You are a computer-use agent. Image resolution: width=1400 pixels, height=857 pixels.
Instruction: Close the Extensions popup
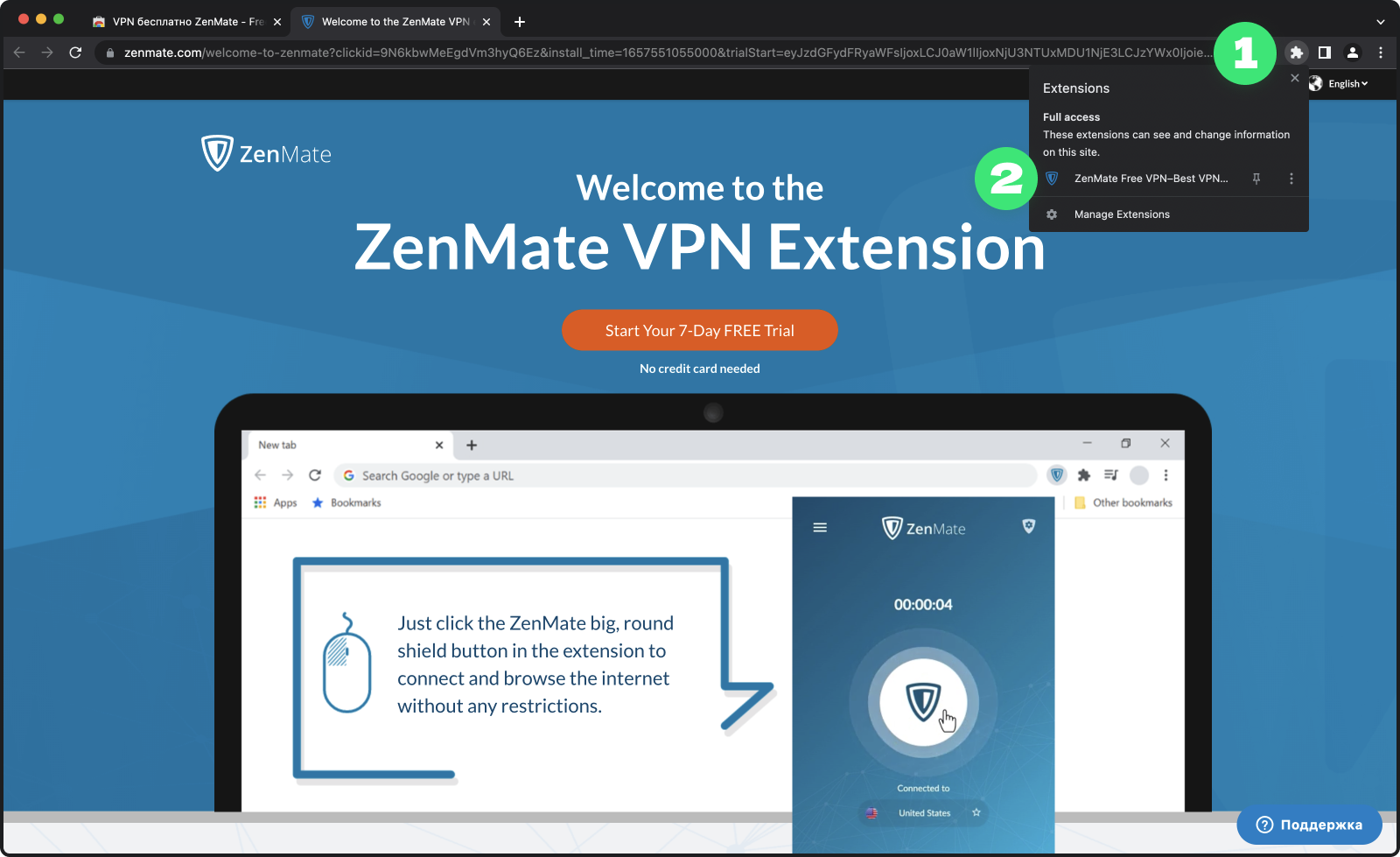pos(1295,78)
